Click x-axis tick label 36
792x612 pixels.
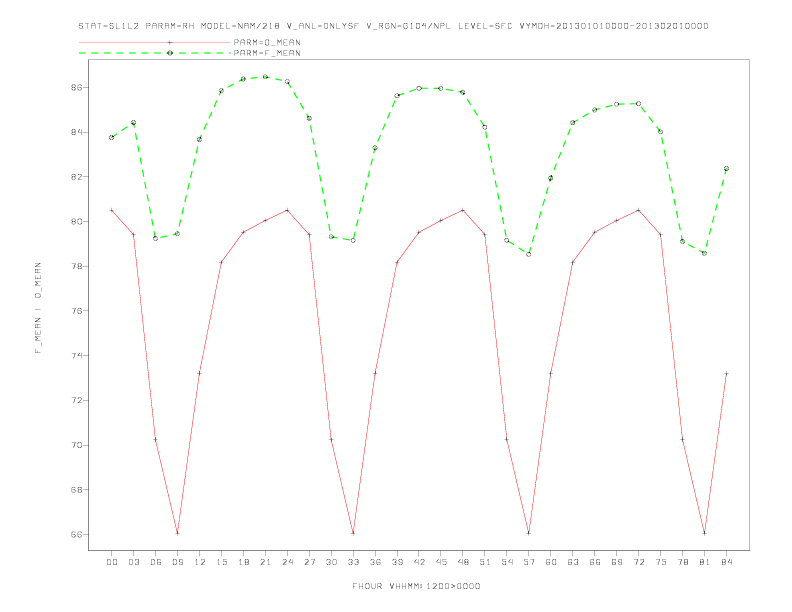pyautogui.click(x=375, y=562)
